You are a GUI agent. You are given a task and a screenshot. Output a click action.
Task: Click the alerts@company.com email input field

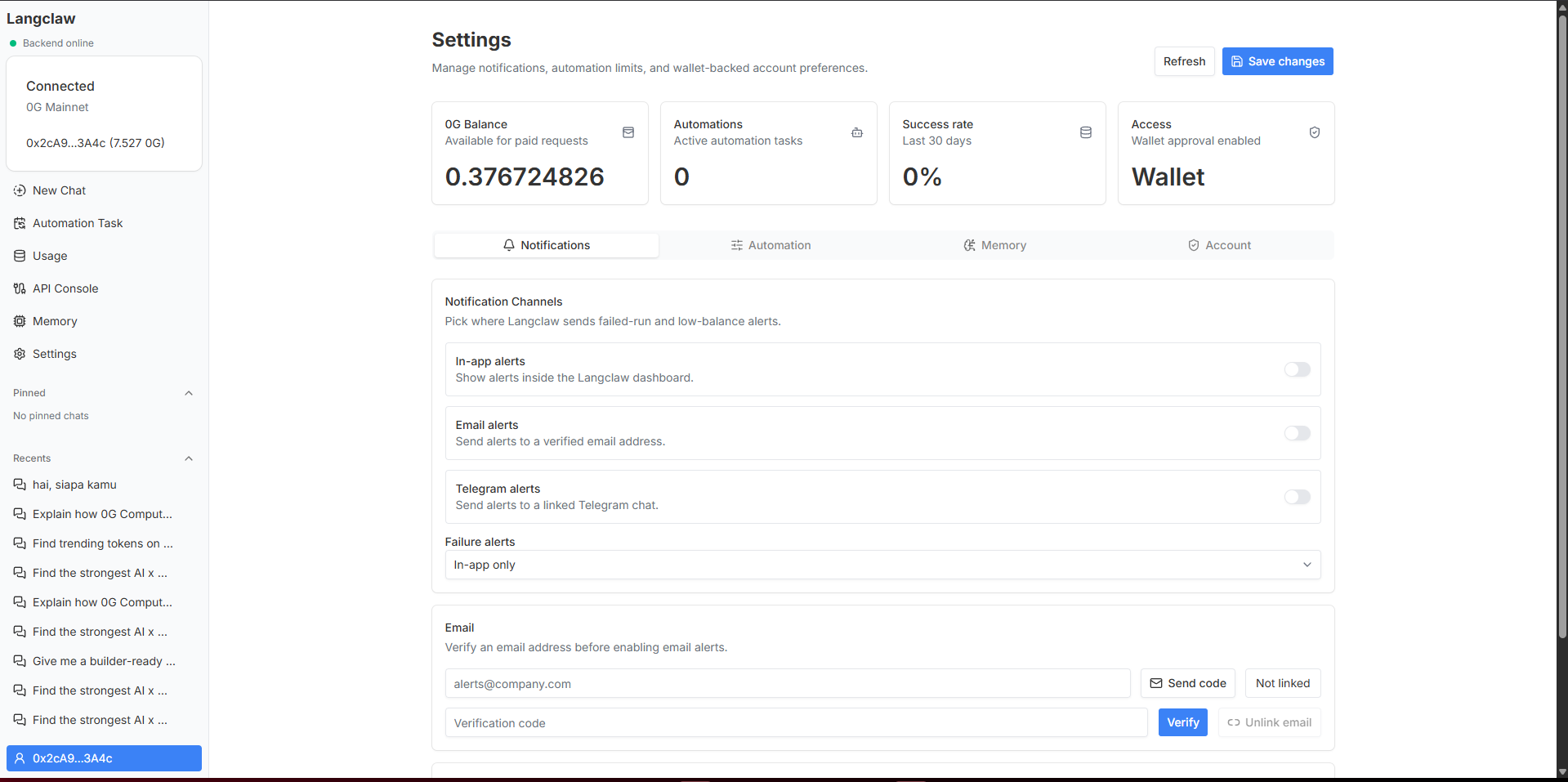[x=788, y=683]
